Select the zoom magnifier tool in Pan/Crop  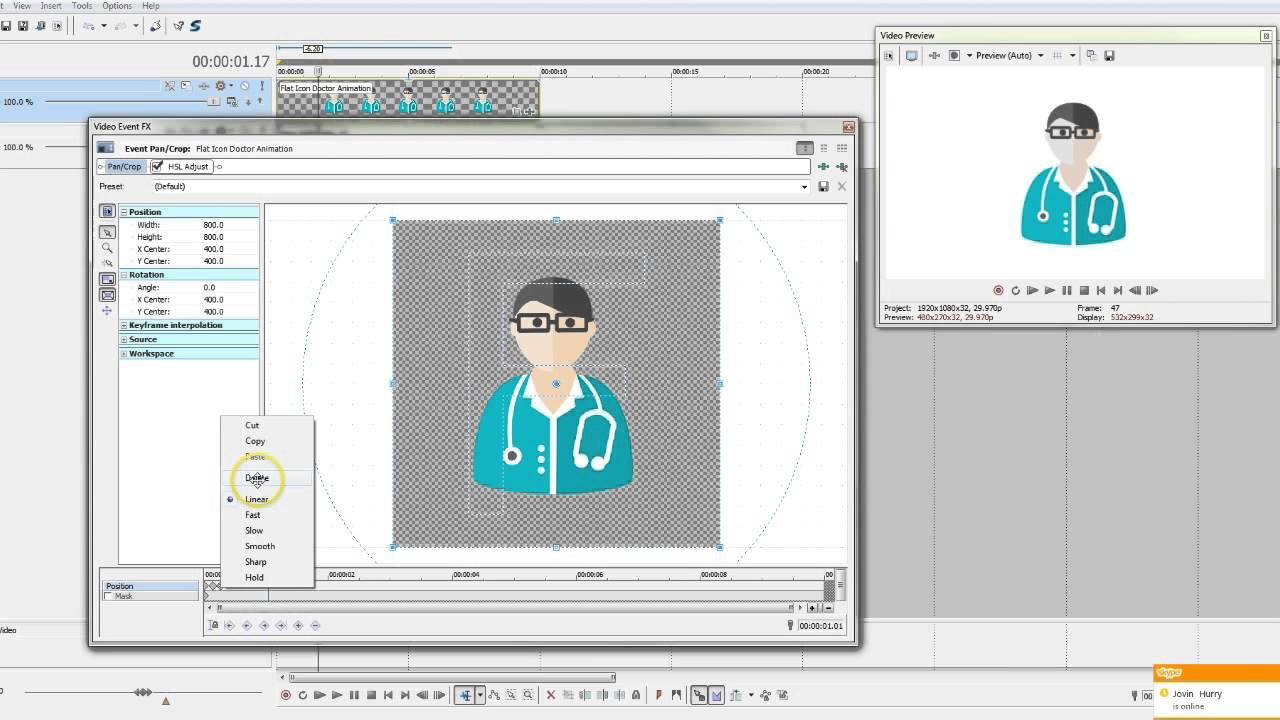point(107,248)
